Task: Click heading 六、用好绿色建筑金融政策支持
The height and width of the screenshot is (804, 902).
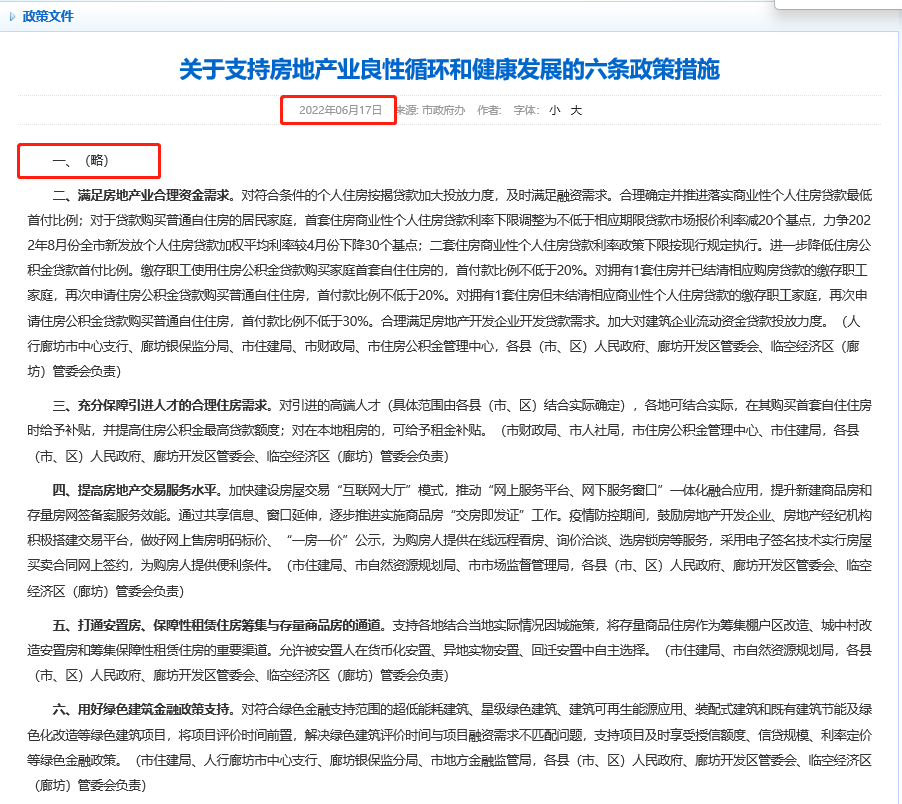Action: tap(144, 709)
